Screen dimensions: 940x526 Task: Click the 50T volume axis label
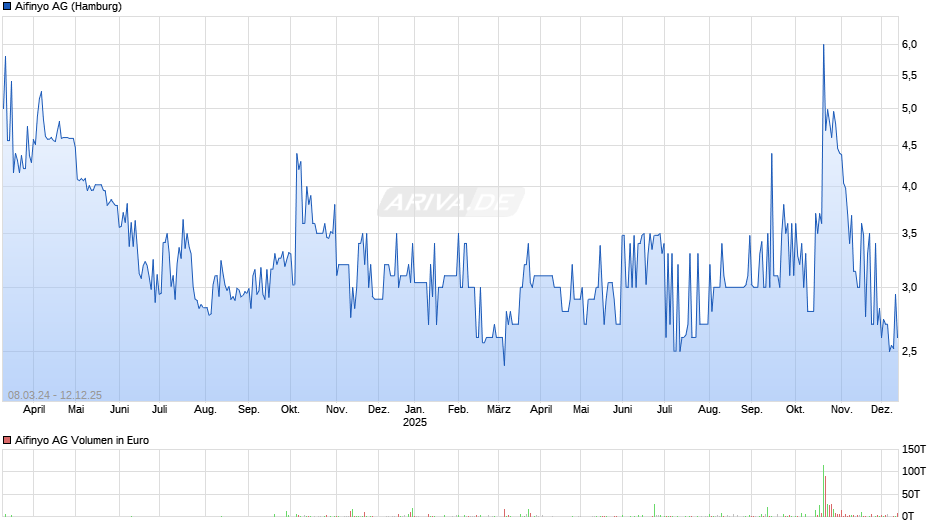pyautogui.click(x=911, y=494)
